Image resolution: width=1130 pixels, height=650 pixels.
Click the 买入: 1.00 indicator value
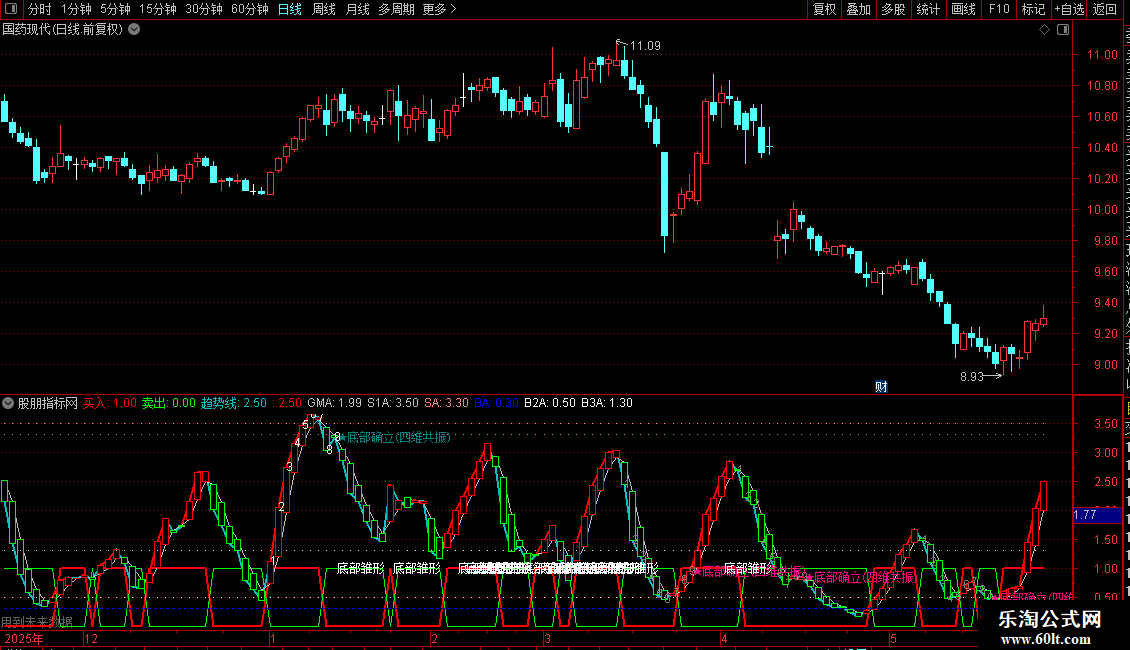[x=110, y=403]
